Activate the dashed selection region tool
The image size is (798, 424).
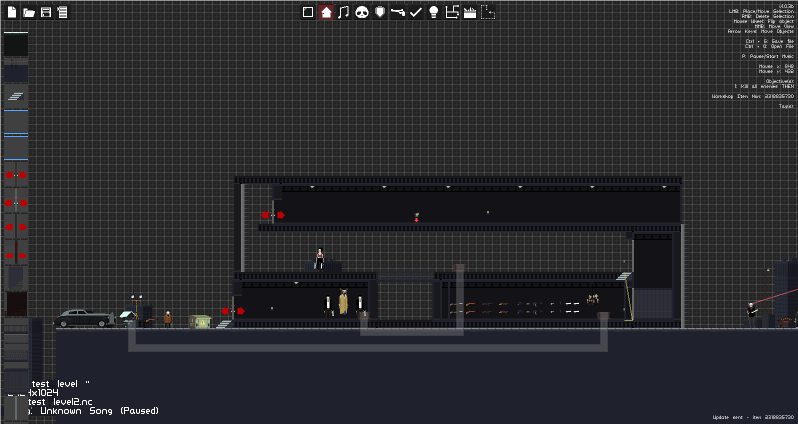[488, 12]
